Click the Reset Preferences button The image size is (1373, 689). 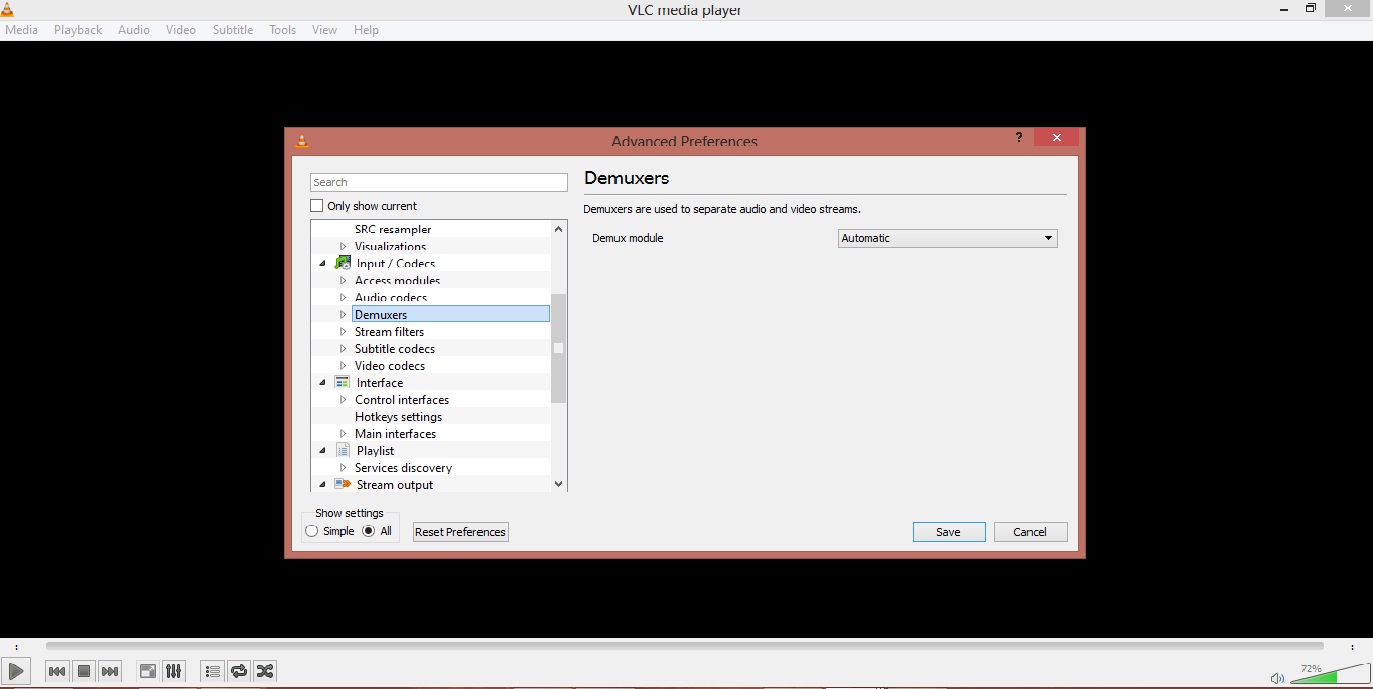click(x=461, y=532)
